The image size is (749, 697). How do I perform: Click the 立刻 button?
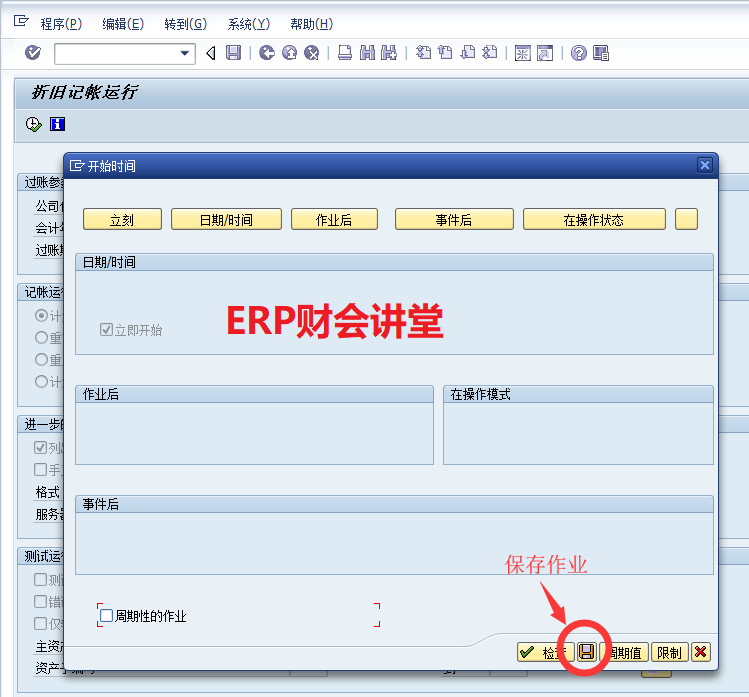pos(122,220)
